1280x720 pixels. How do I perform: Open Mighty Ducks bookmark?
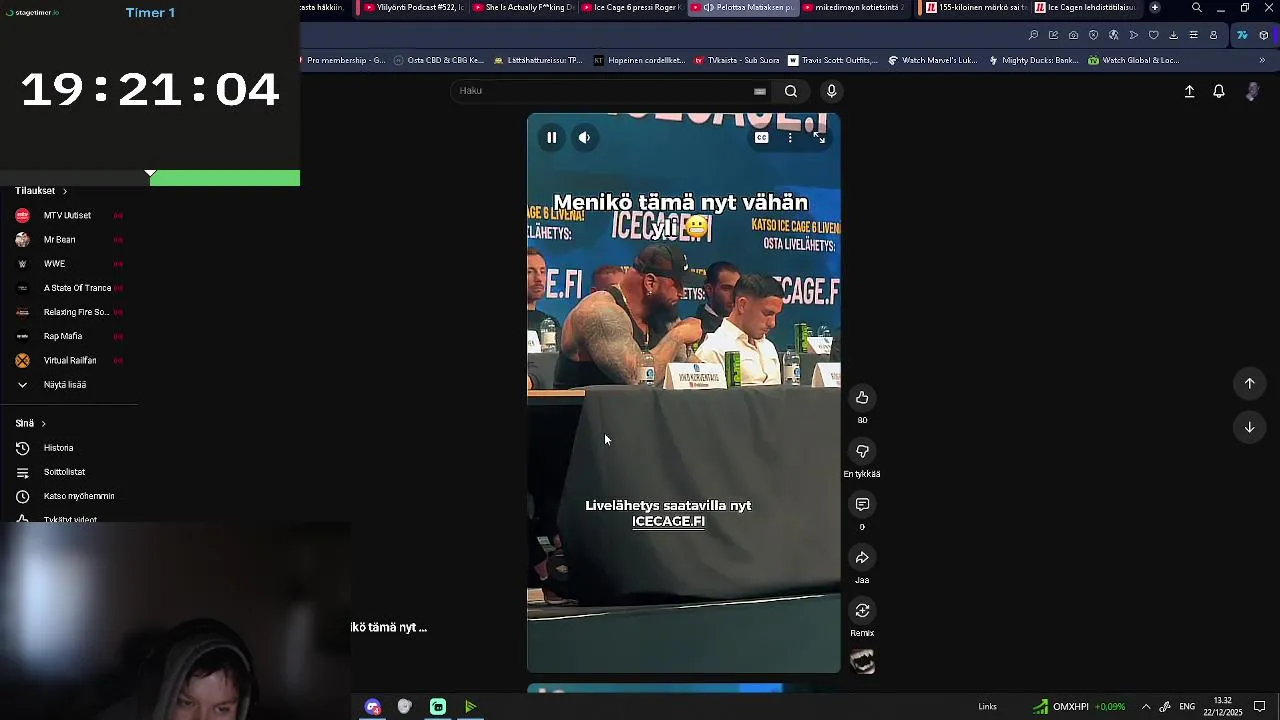[1033, 60]
